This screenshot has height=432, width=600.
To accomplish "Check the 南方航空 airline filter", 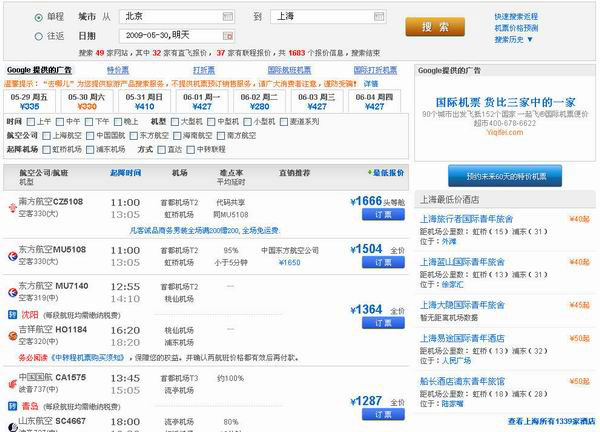I will point(221,136).
